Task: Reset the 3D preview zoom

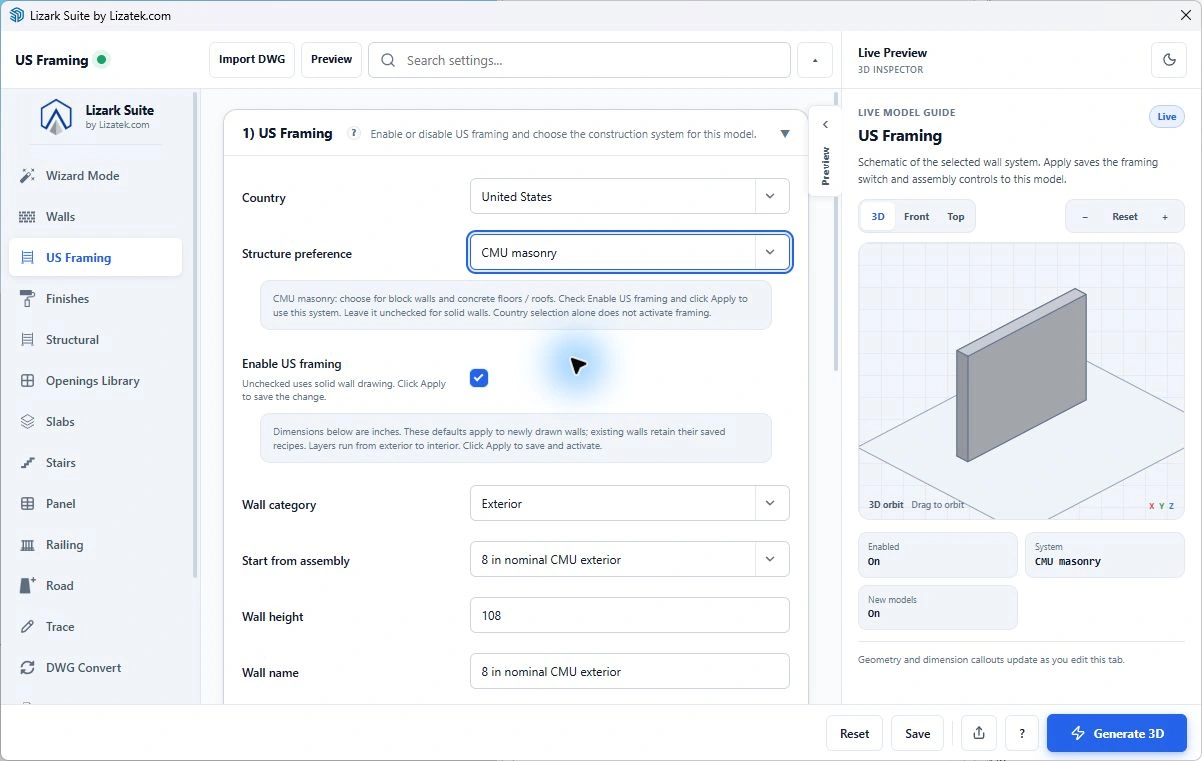Action: (x=1125, y=217)
